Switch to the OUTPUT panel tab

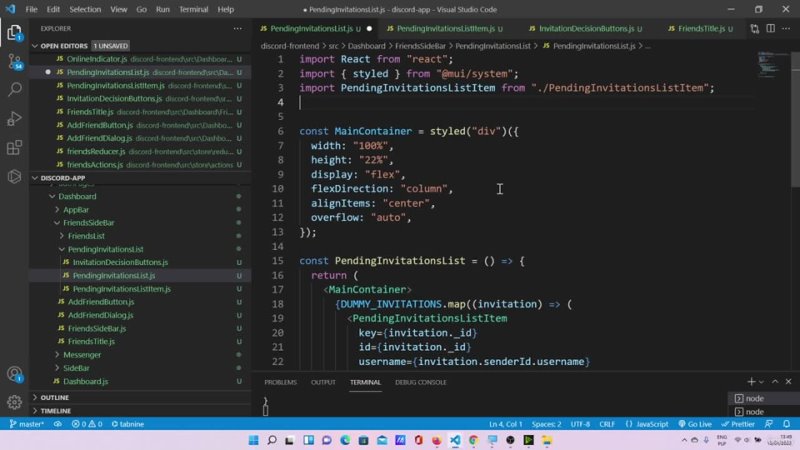323,382
